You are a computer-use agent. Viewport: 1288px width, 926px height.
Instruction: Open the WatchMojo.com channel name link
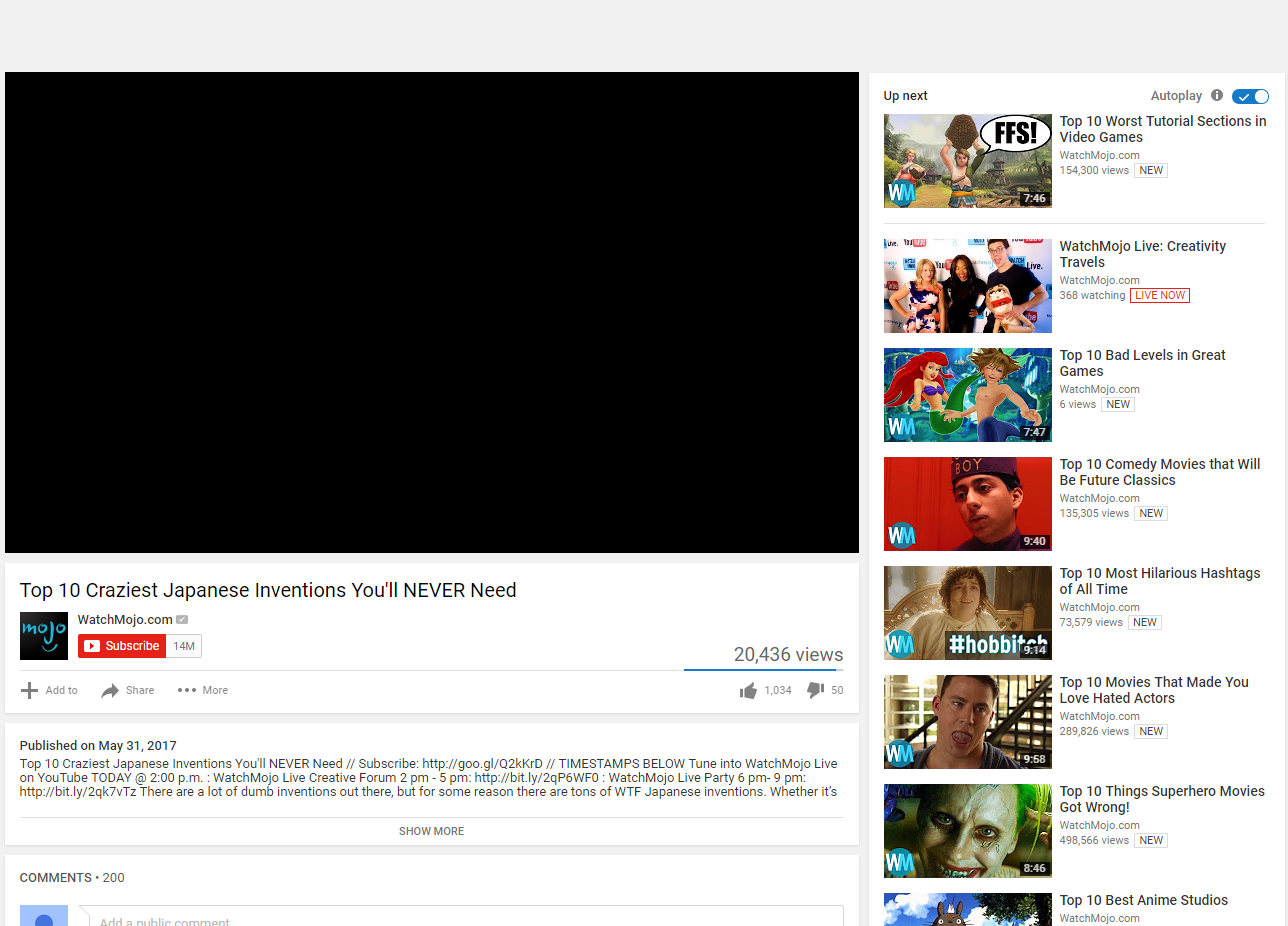(x=125, y=620)
